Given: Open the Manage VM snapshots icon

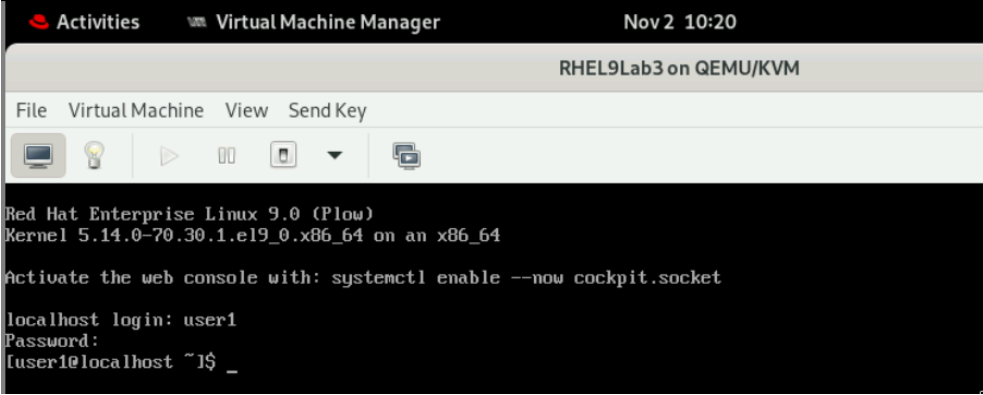Looking at the screenshot, I should pyautogui.click(x=406, y=155).
